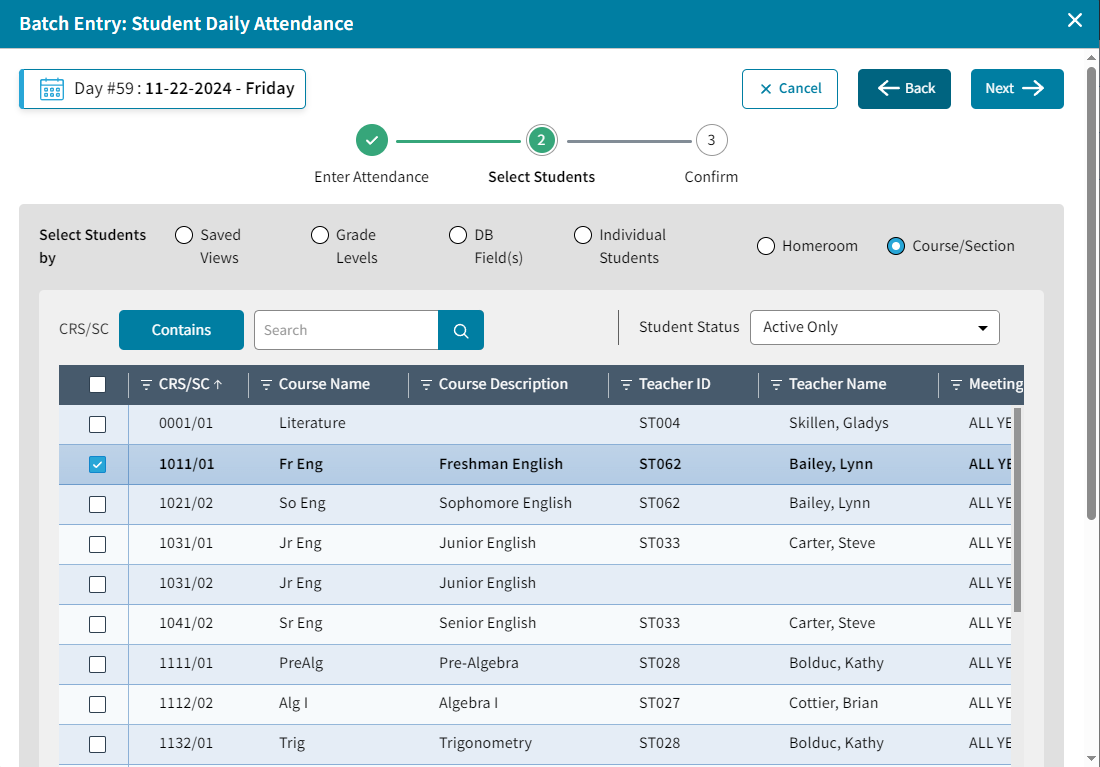Sort by the CRS/SC column header

185,385
